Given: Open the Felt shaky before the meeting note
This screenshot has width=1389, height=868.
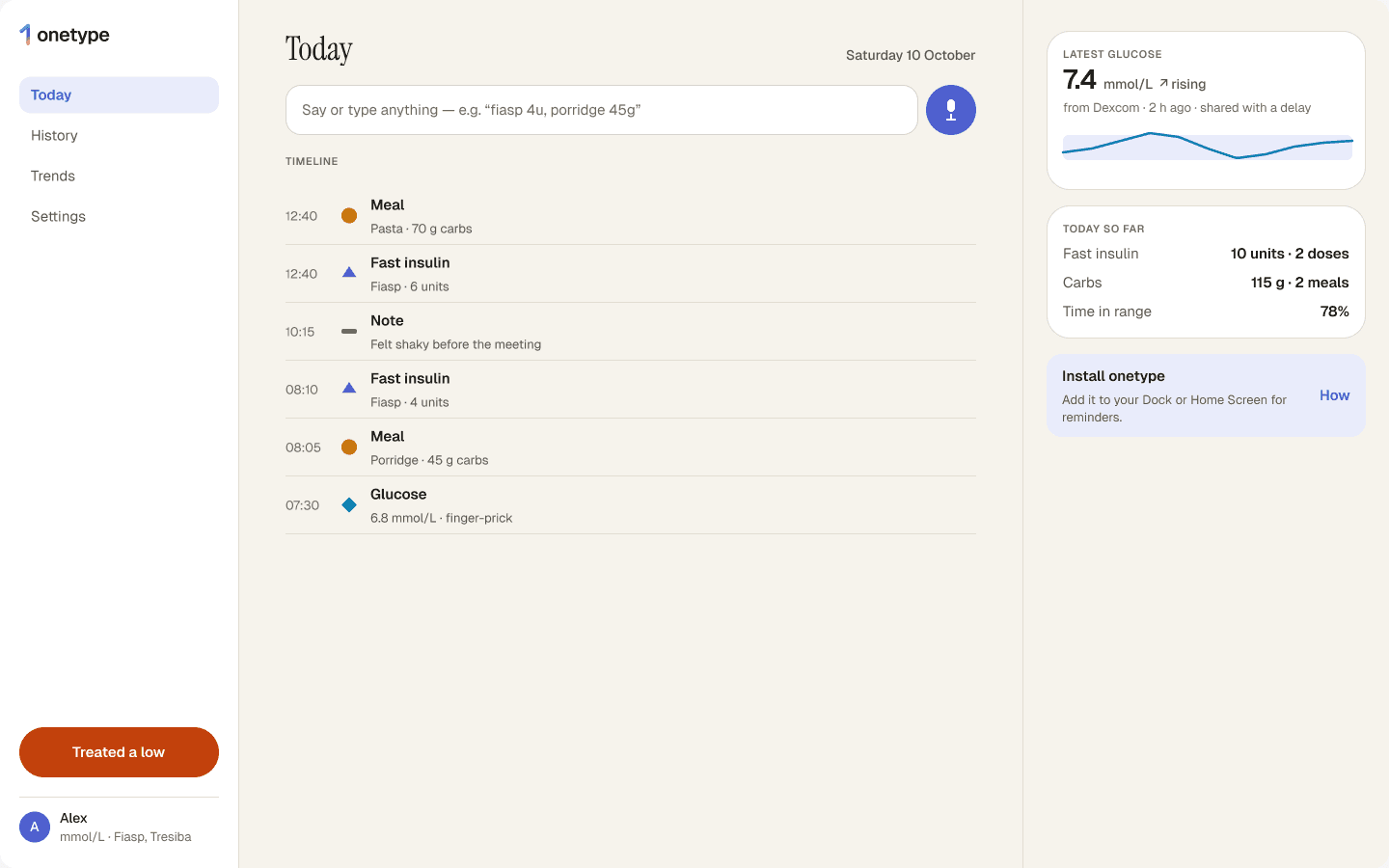Looking at the screenshot, I should (x=631, y=332).
